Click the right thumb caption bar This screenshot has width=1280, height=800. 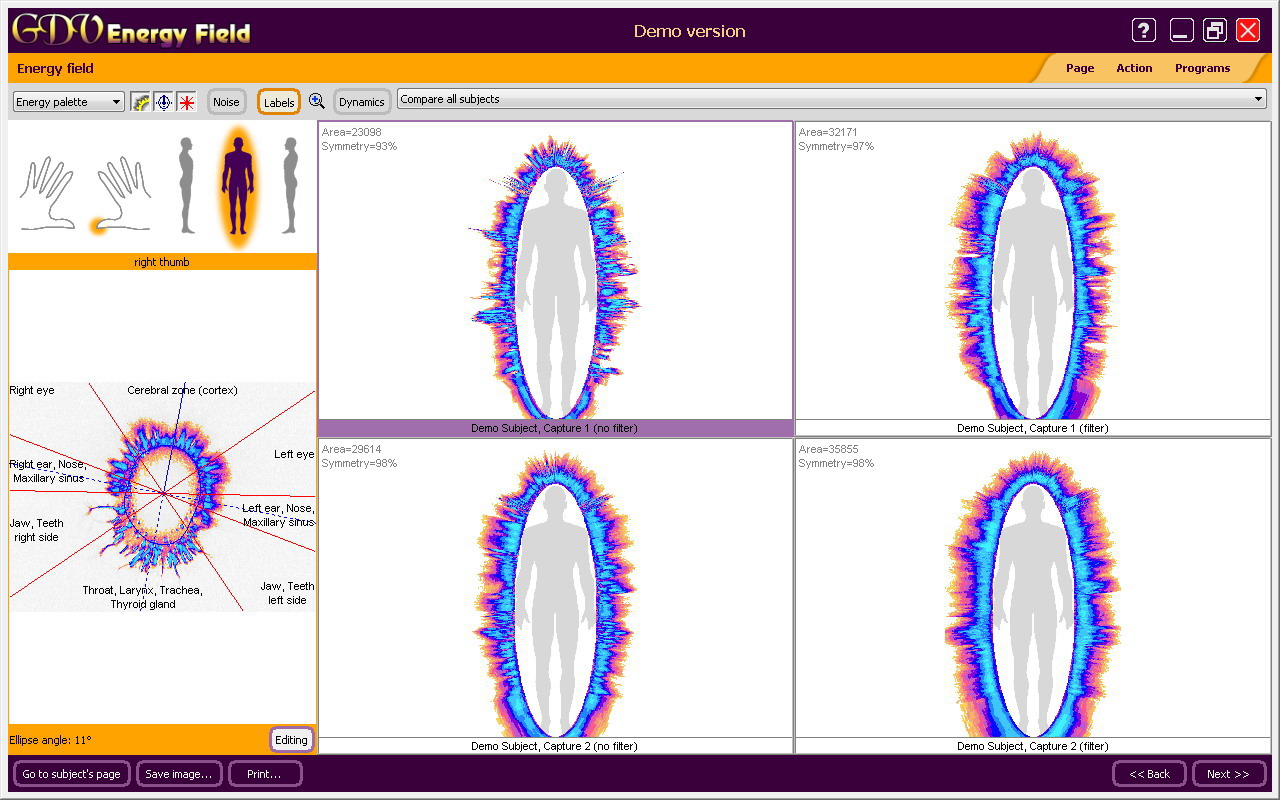tap(162, 262)
